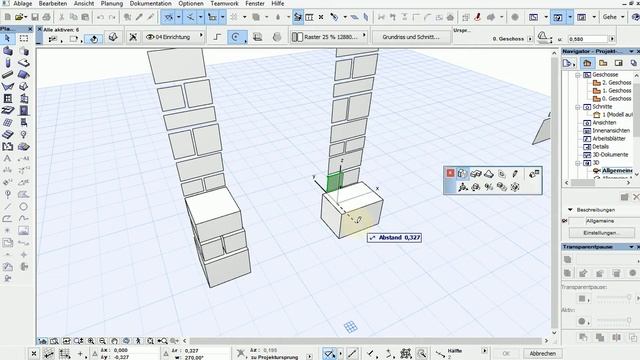640x360 pixels.
Task: Select the Arrow tool in the toolbox
Action: click(7, 38)
